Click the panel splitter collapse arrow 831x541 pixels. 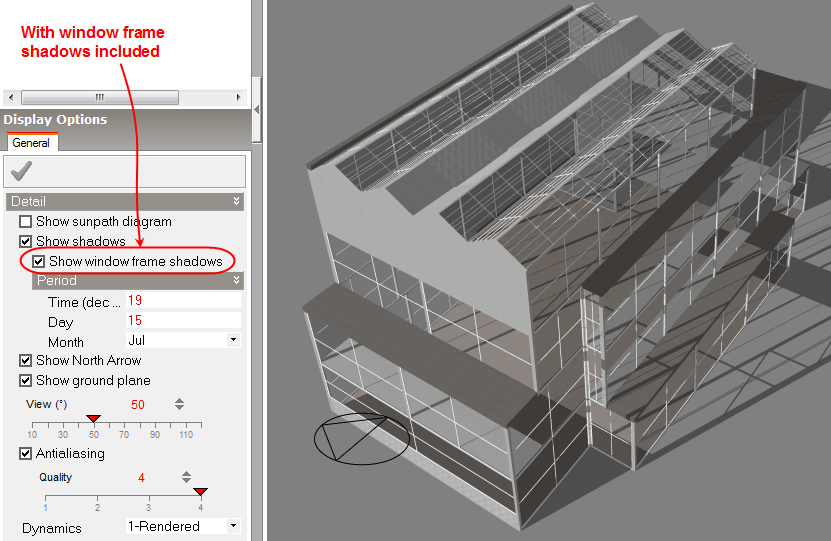(257, 109)
